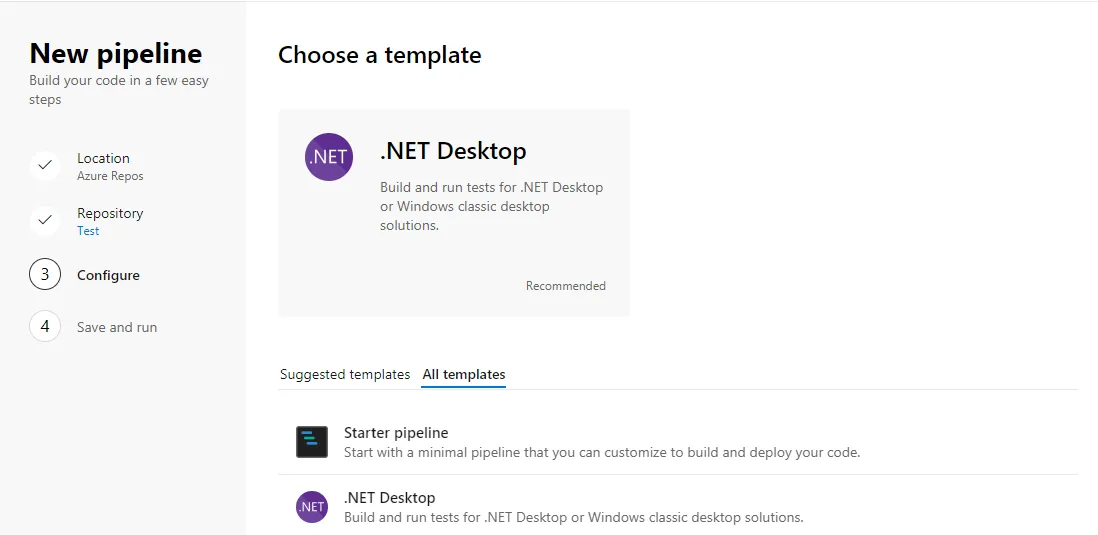This screenshot has width=1098, height=535.
Task: Click the .NET Desktop list item icon
Action: (x=312, y=507)
